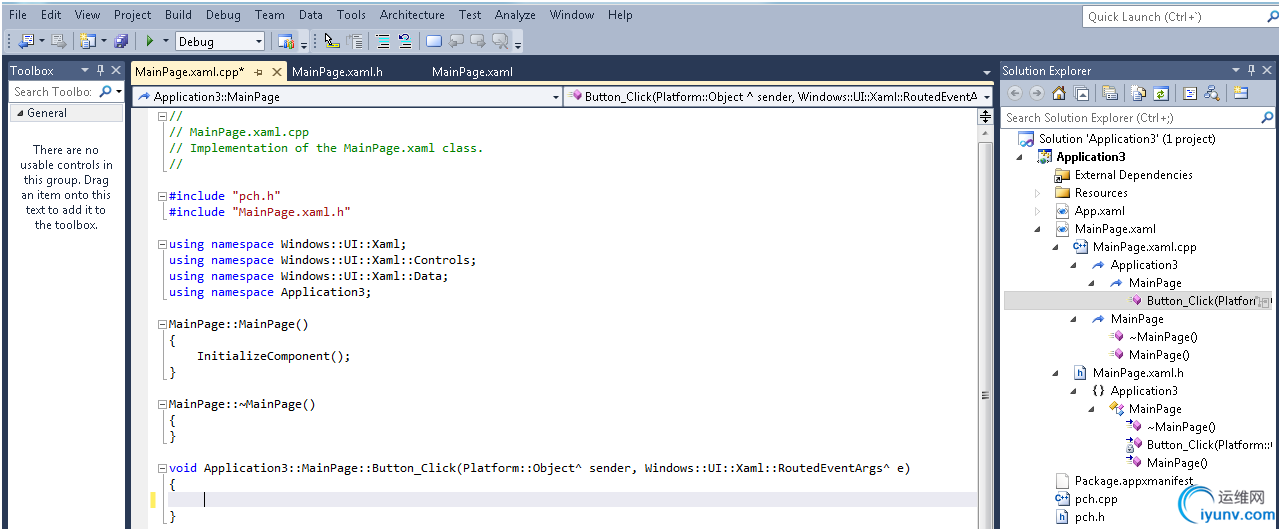Select highlighted Button_Click(Platform node in tree
The width and height of the screenshot is (1281, 531).
[x=1138, y=301]
